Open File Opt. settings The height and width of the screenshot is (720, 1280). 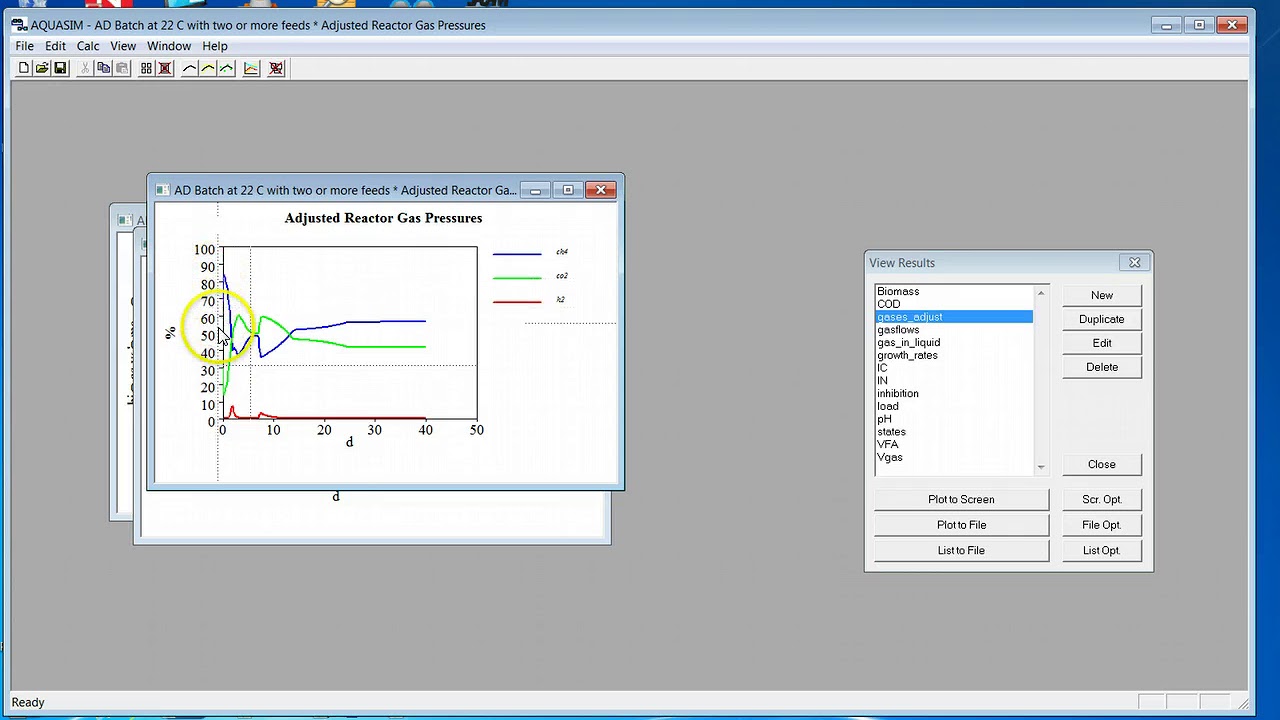tap(1102, 525)
